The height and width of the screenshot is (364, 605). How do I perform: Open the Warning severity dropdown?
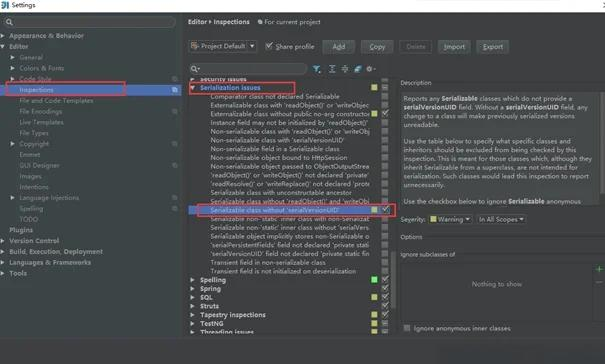(450, 219)
